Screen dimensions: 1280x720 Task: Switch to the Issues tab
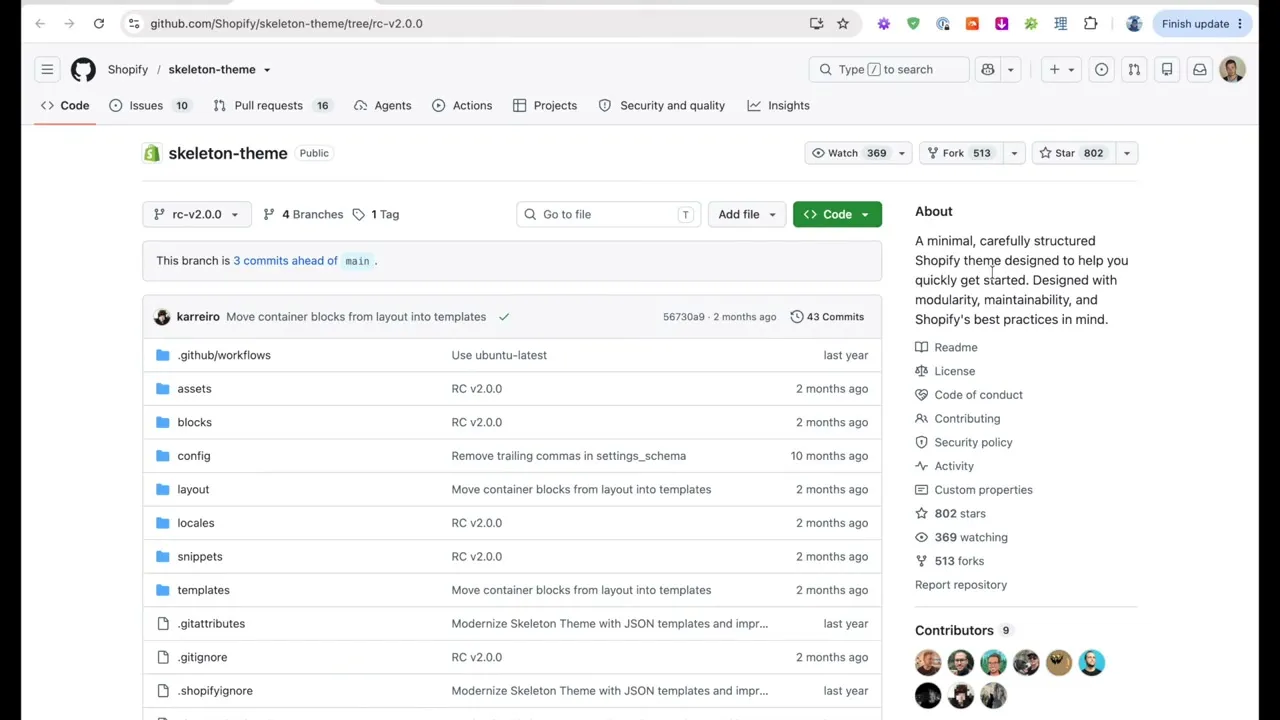149,105
